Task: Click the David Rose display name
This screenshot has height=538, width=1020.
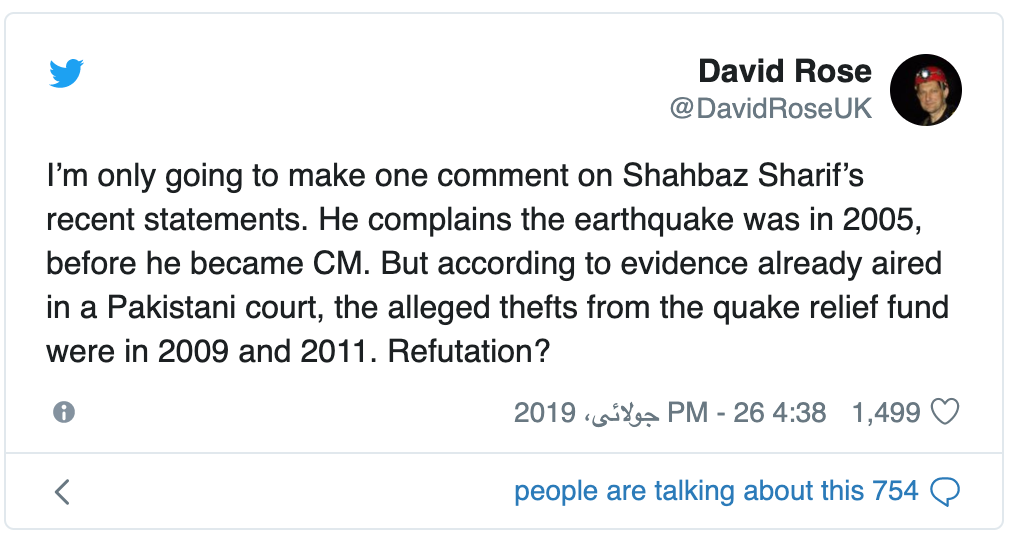Action: (785, 71)
